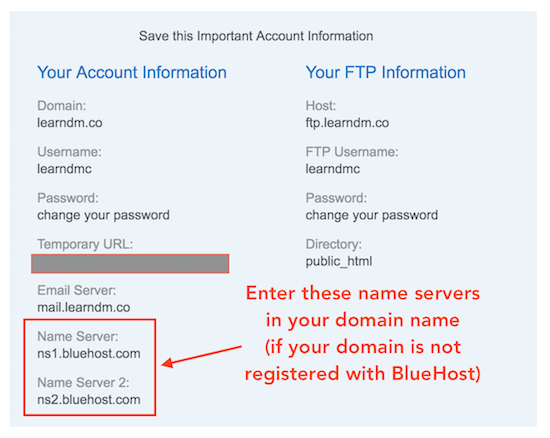Screen dimensions: 550x438
Task: Click the red arrow annotation
Action: 202,356
